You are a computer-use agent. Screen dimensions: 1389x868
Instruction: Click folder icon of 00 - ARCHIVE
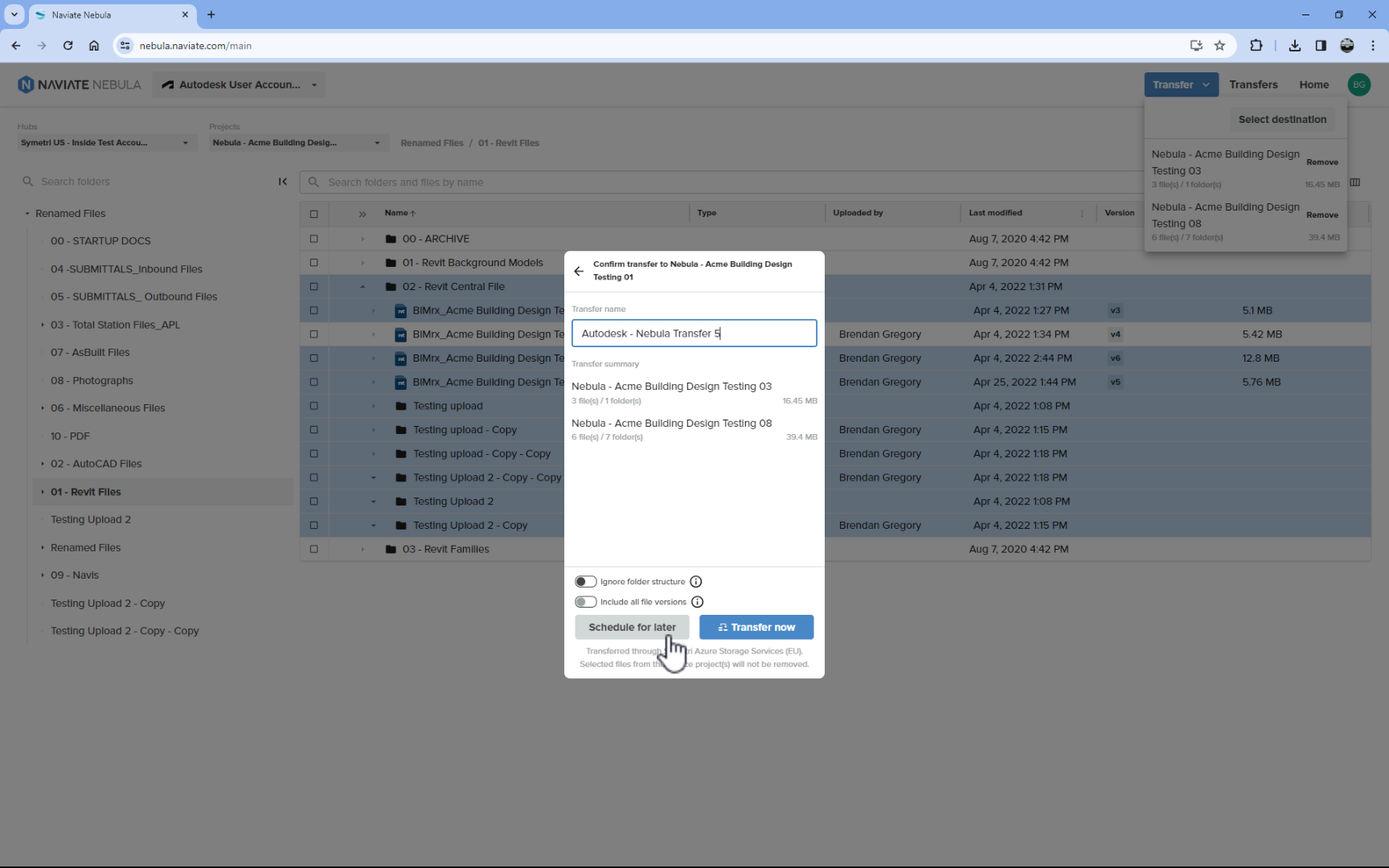pos(391,240)
